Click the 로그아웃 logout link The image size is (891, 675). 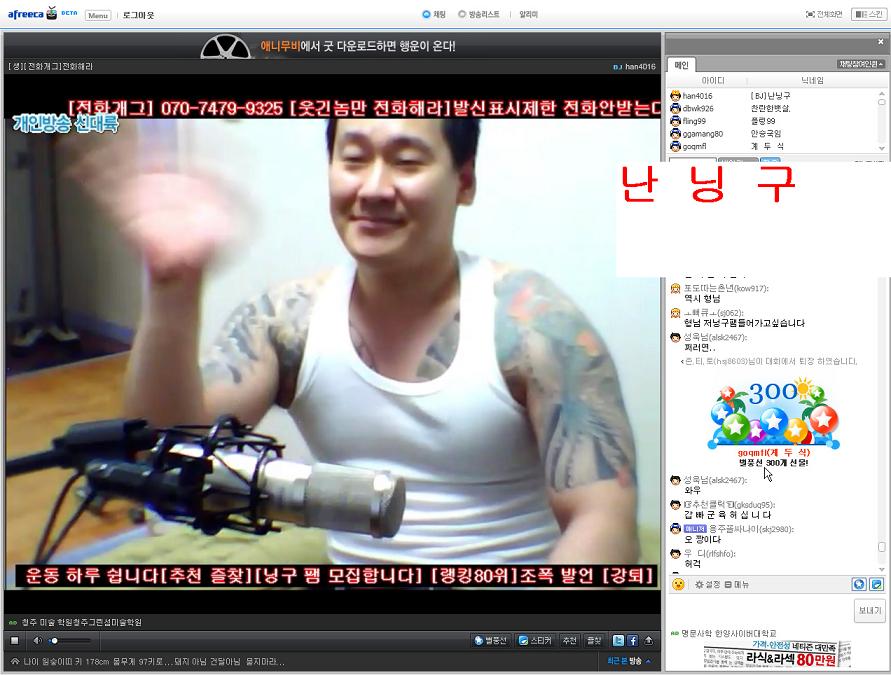click(138, 15)
